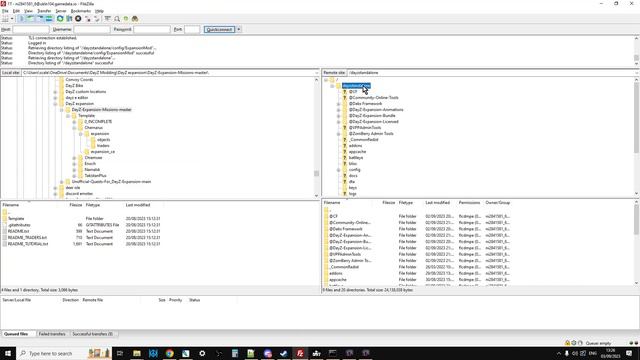Select remote battleye tree folder
This screenshot has height=360, width=640.
(356, 158)
